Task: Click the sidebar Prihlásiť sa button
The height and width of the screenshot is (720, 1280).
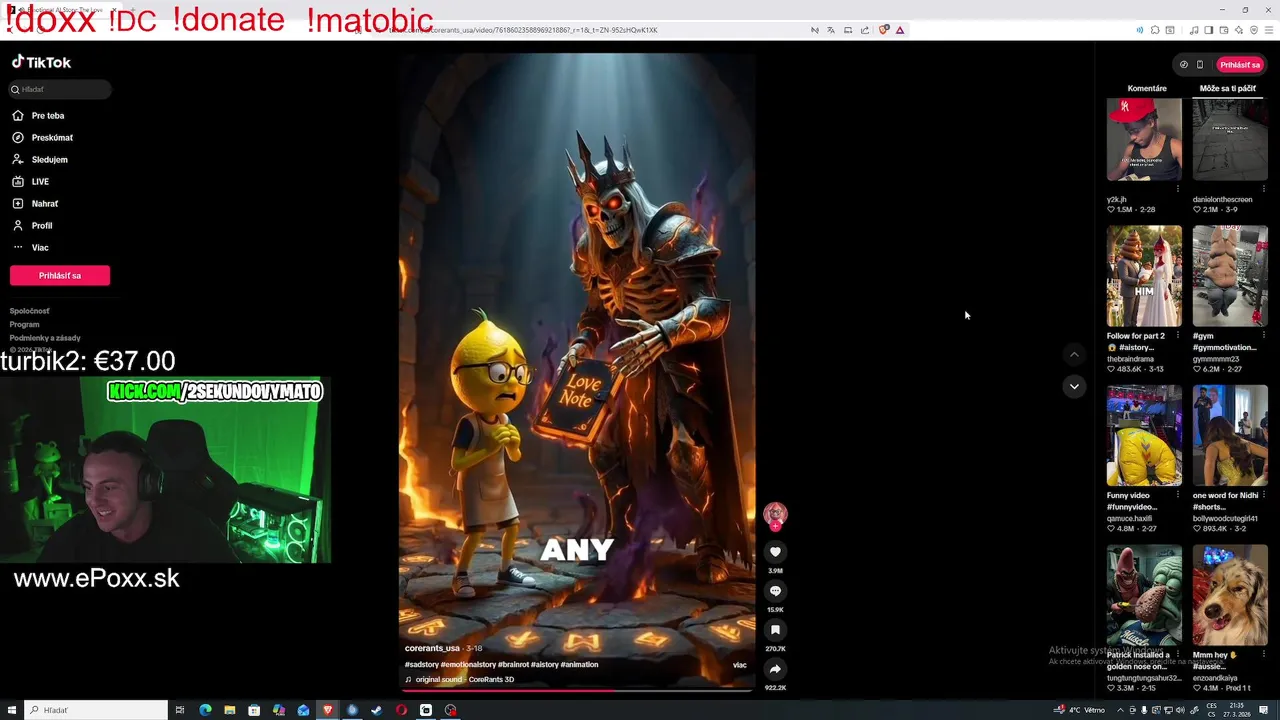Action: [60, 275]
